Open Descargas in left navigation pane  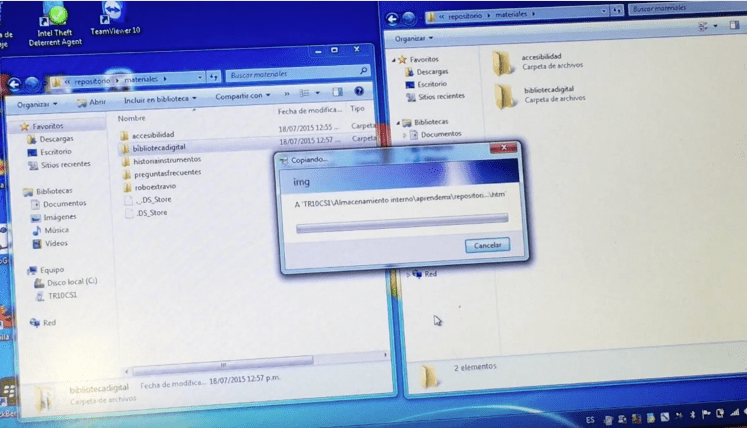point(50,139)
